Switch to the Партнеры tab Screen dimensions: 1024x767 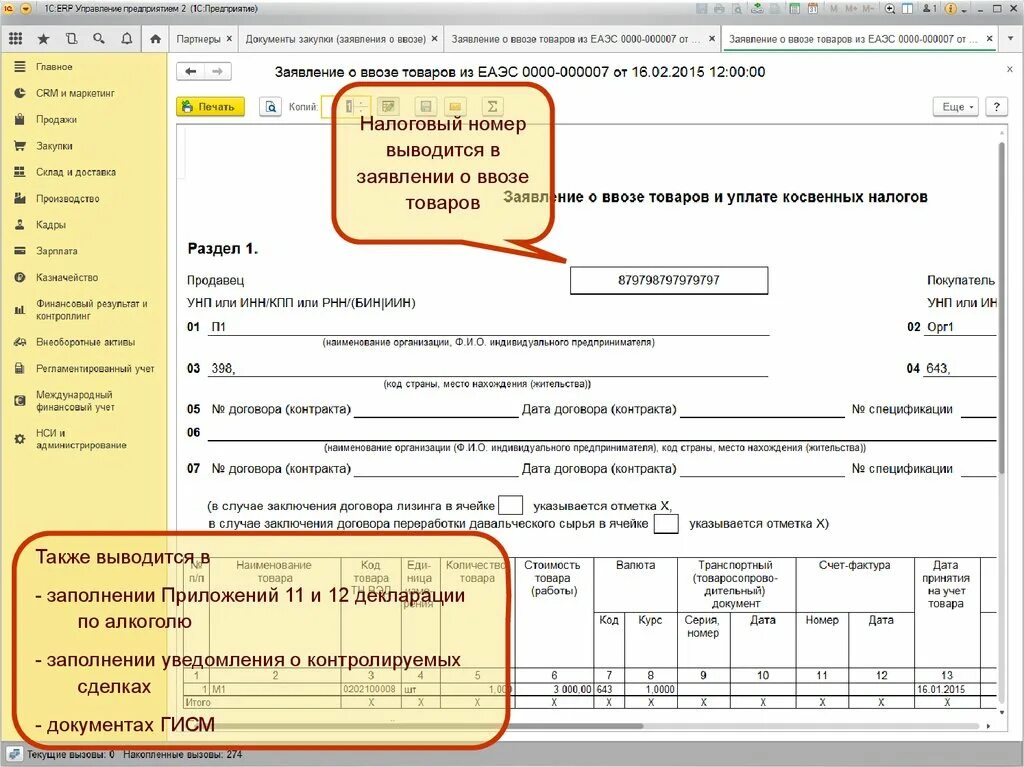tap(199, 39)
